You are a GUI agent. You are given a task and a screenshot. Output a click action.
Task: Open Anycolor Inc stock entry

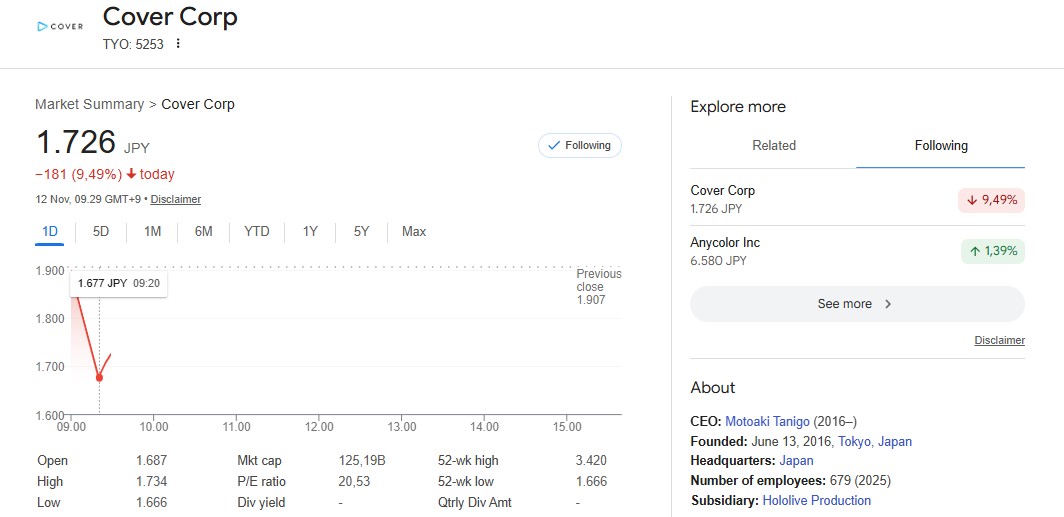coord(725,243)
